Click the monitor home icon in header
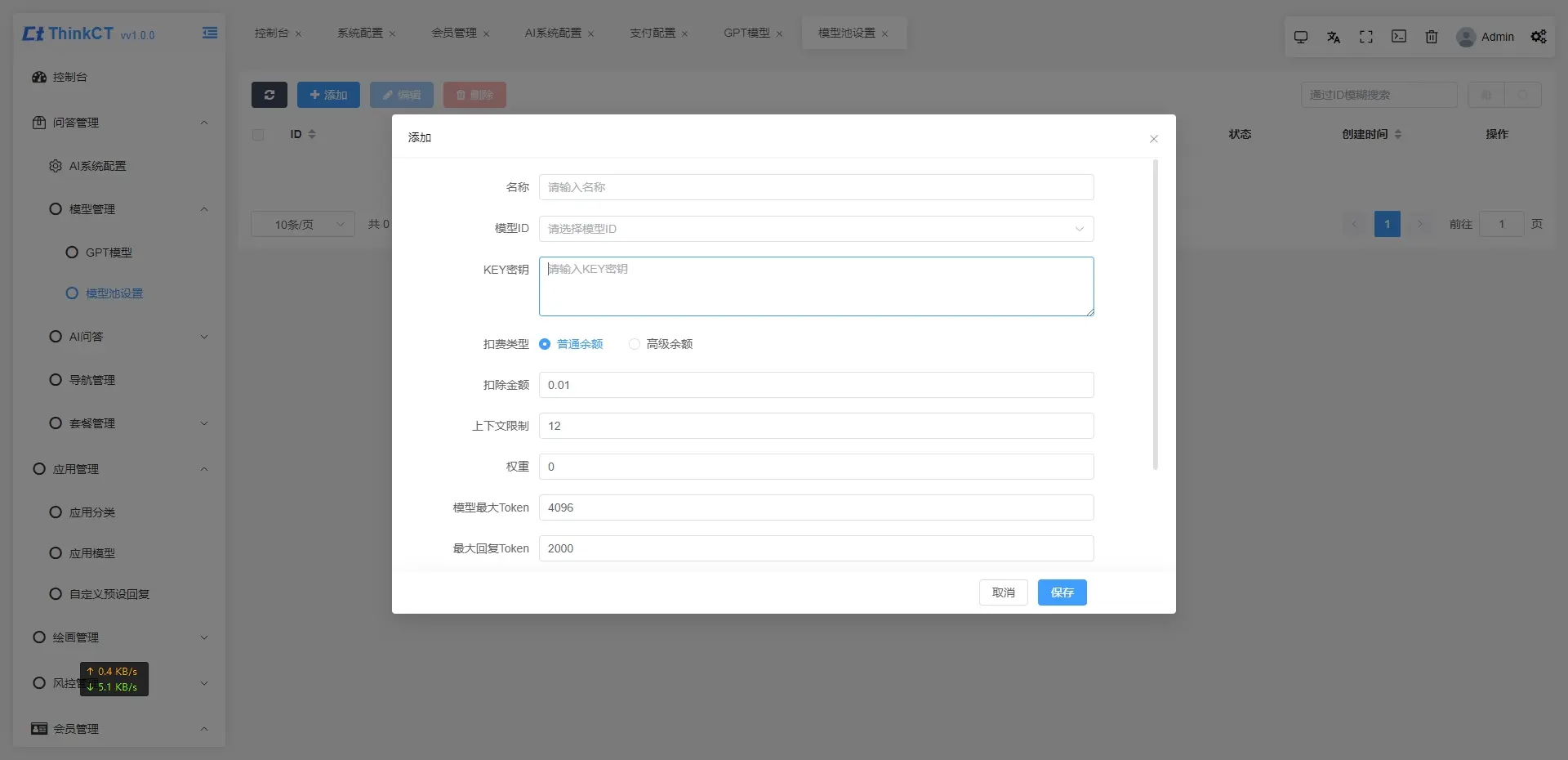 (x=1301, y=37)
